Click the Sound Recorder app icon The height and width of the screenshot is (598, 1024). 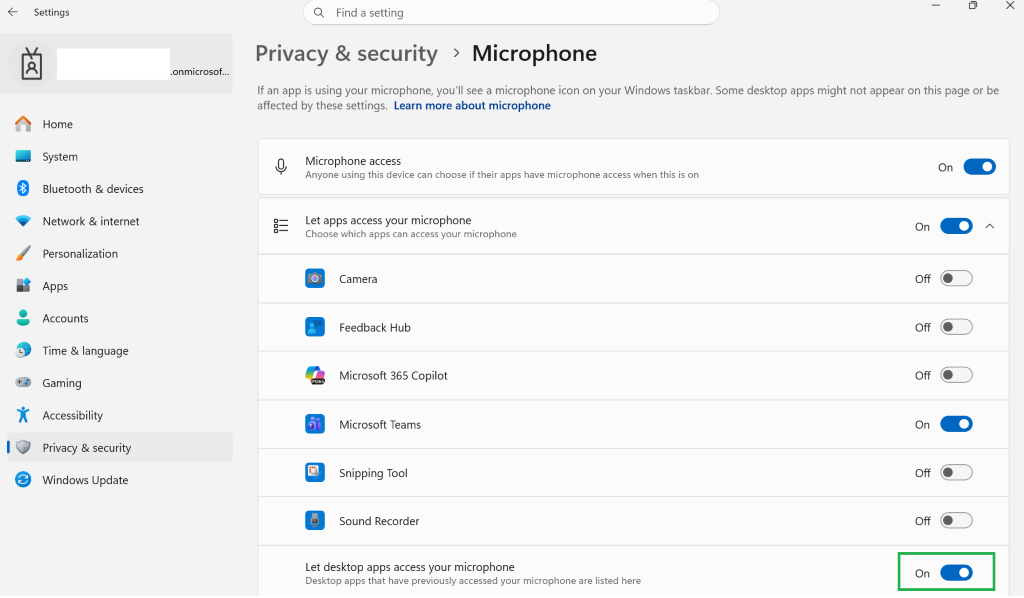315,520
